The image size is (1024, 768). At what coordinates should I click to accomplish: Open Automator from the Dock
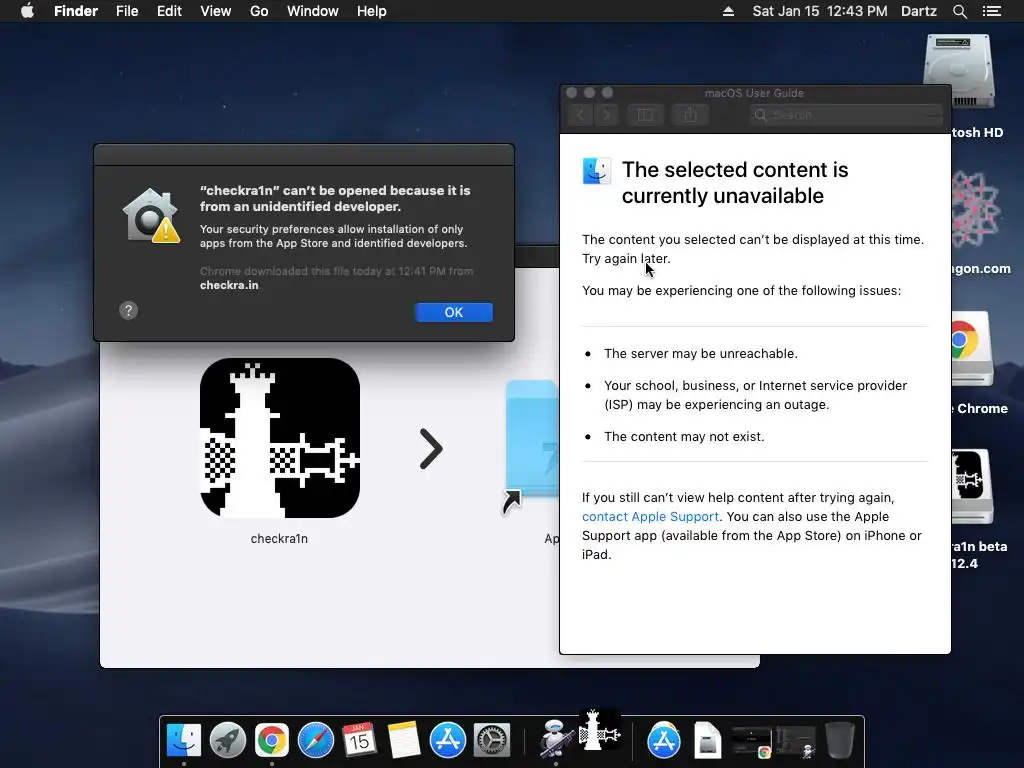pyautogui.click(x=556, y=739)
